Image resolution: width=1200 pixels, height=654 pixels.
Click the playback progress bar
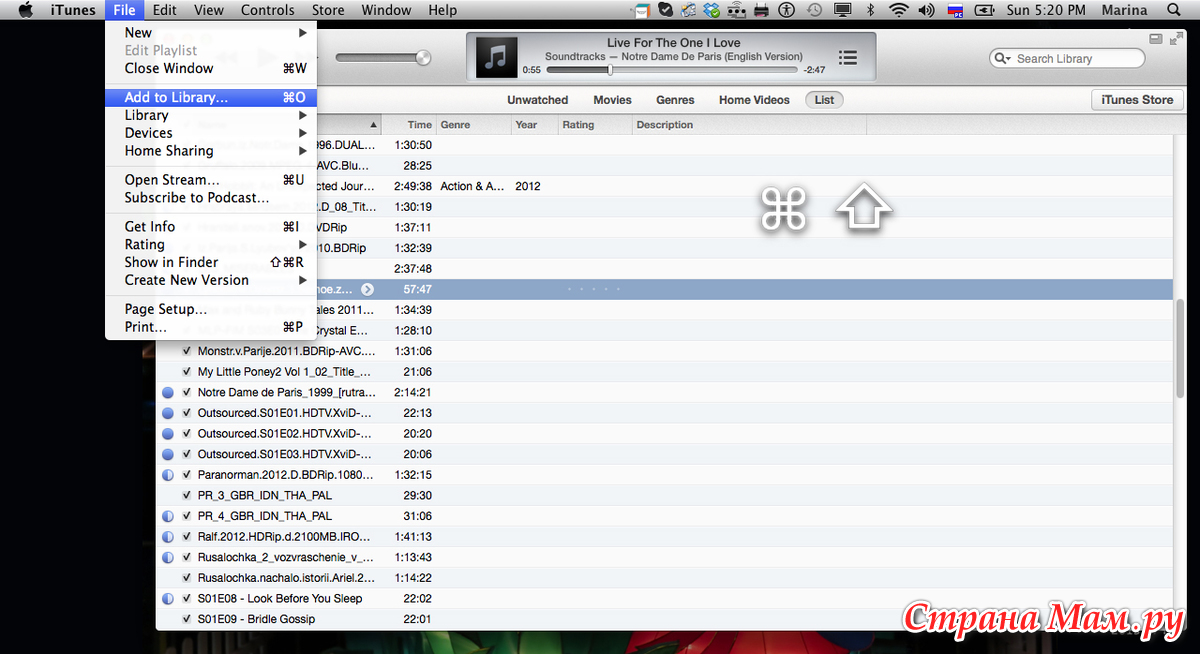(x=673, y=70)
